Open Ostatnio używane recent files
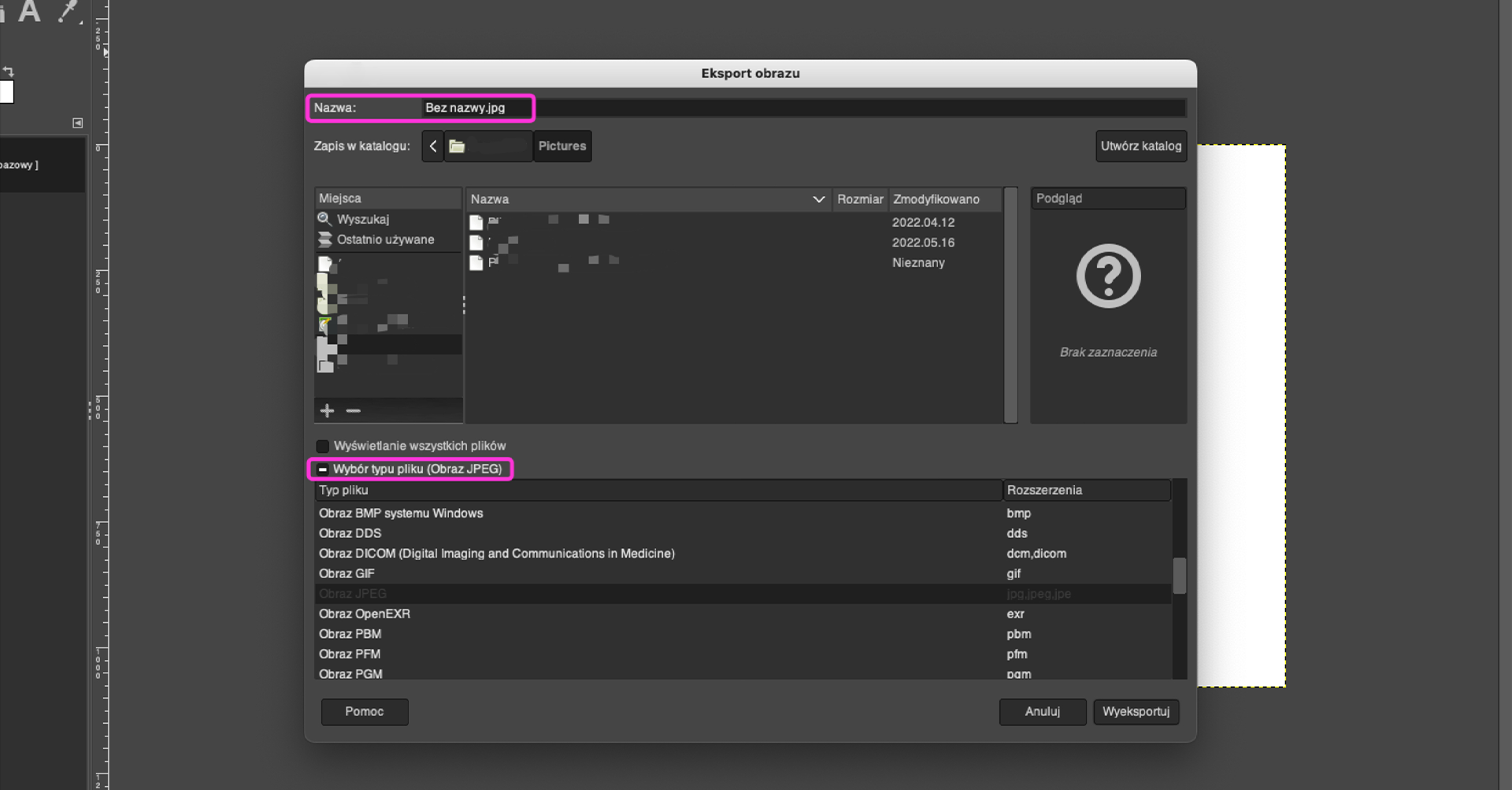Image resolution: width=1512 pixels, height=790 pixels. (385, 239)
